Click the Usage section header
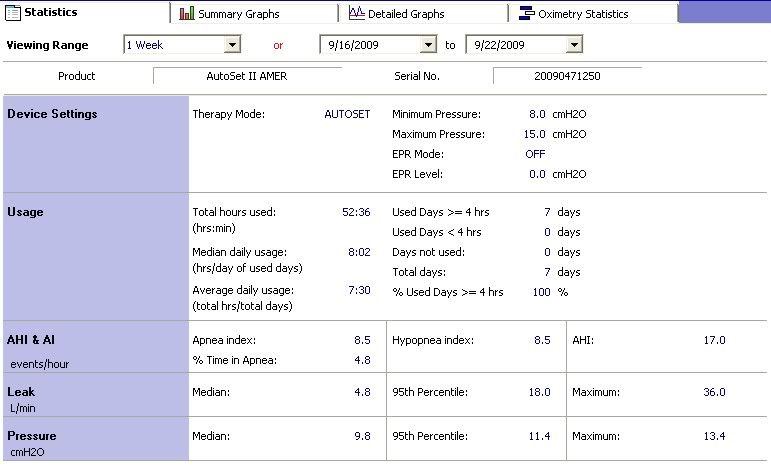This screenshot has height=467, width=771. [25, 212]
